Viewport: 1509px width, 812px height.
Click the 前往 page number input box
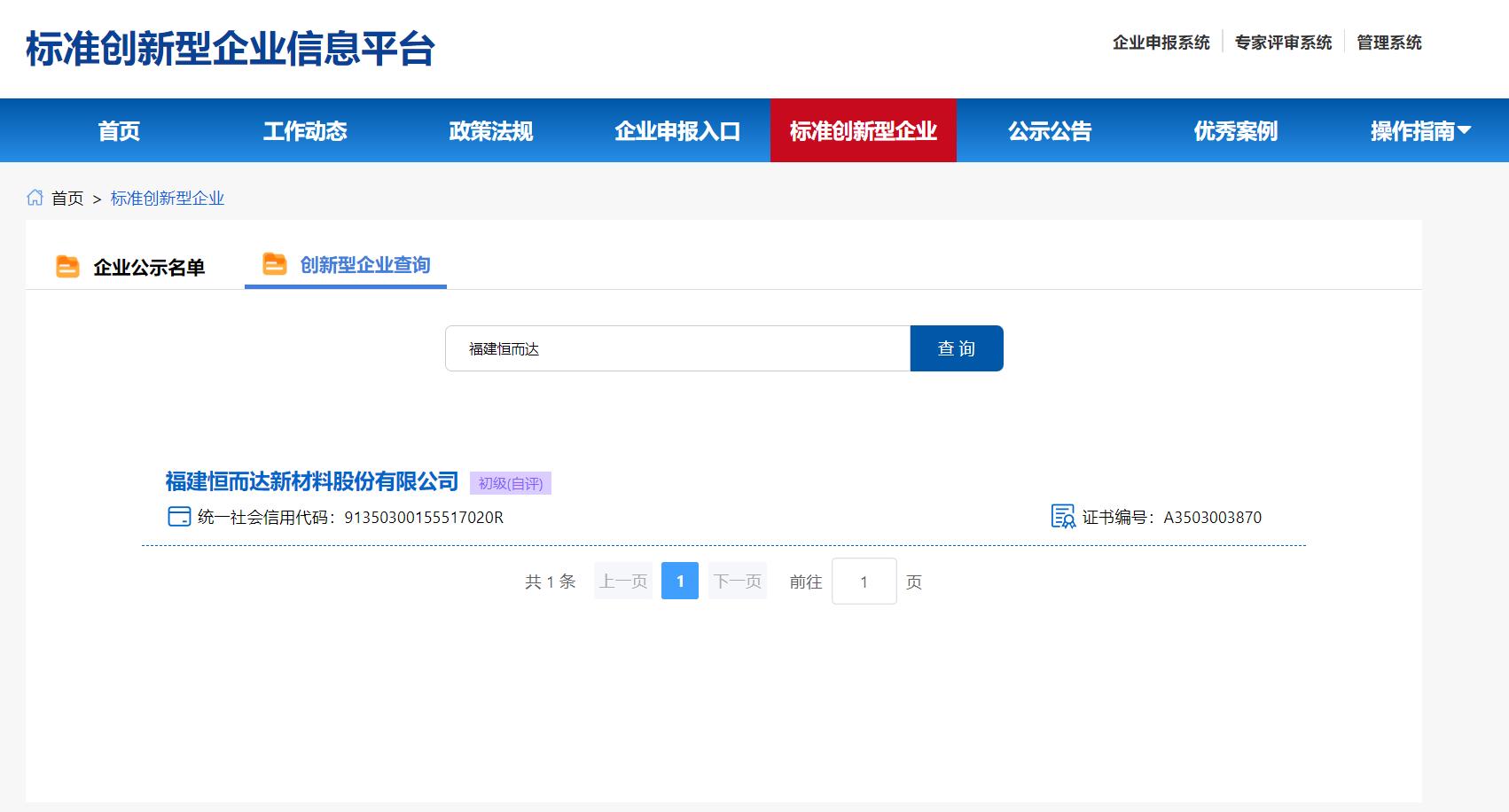[864, 582]
